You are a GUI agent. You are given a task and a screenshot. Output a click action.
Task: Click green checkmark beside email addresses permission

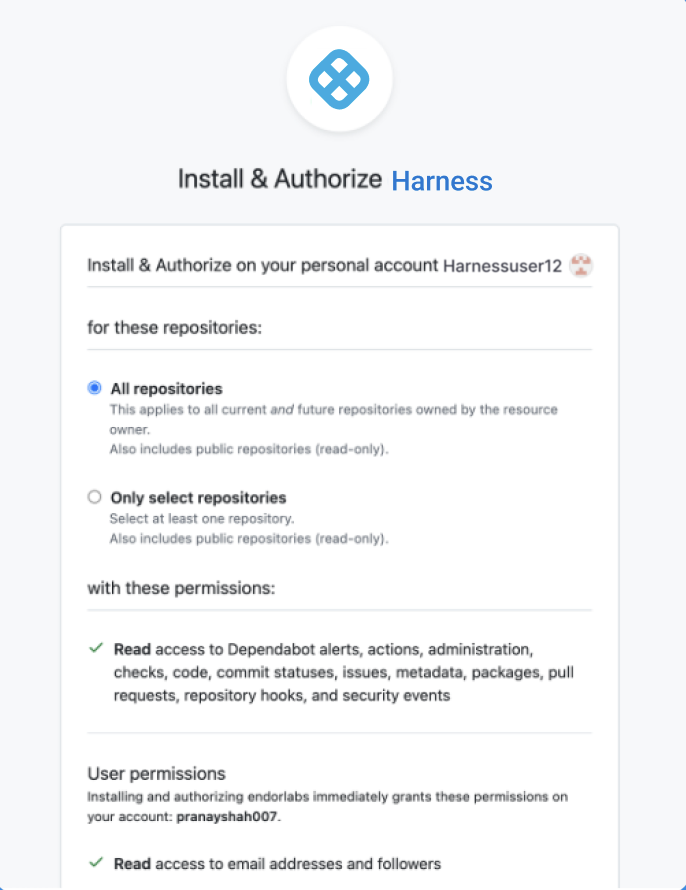click(96, 862)
